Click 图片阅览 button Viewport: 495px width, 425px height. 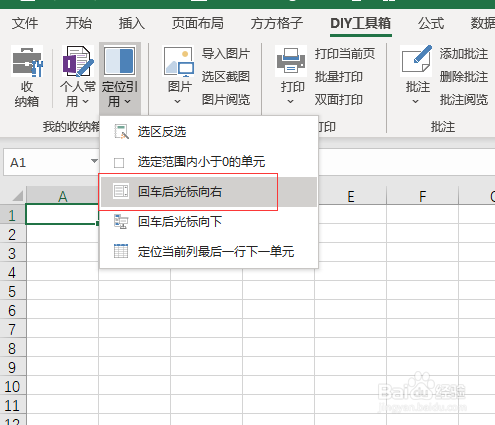pos(226,99)
